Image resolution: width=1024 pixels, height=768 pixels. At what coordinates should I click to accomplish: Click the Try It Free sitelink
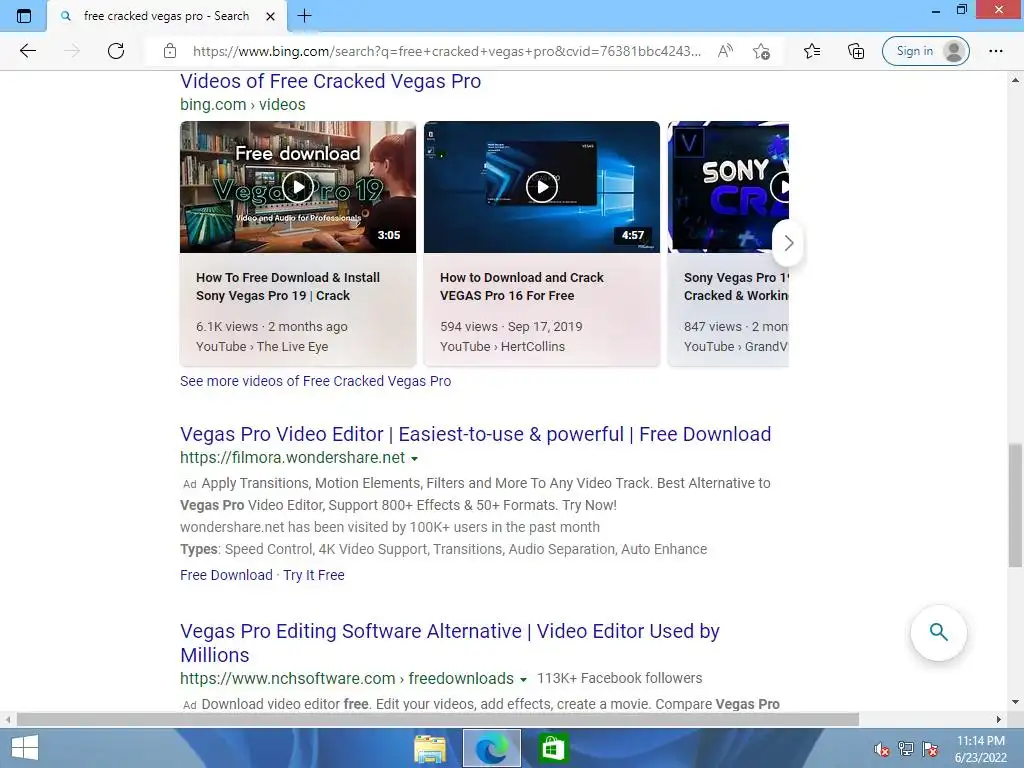click(x=313, y=575)
